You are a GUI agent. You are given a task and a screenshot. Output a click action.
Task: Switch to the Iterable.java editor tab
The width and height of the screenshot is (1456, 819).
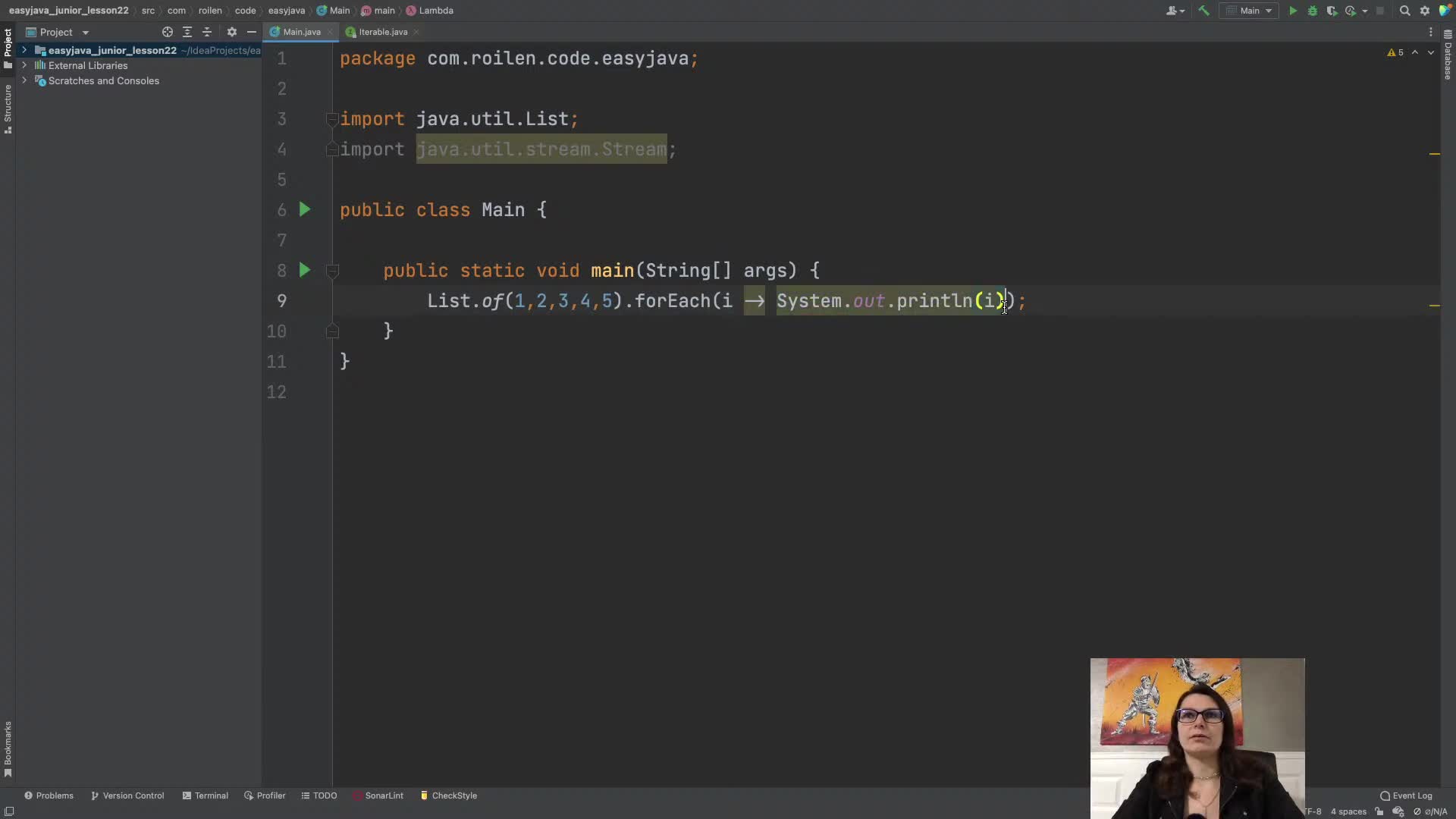coord(383,32)
